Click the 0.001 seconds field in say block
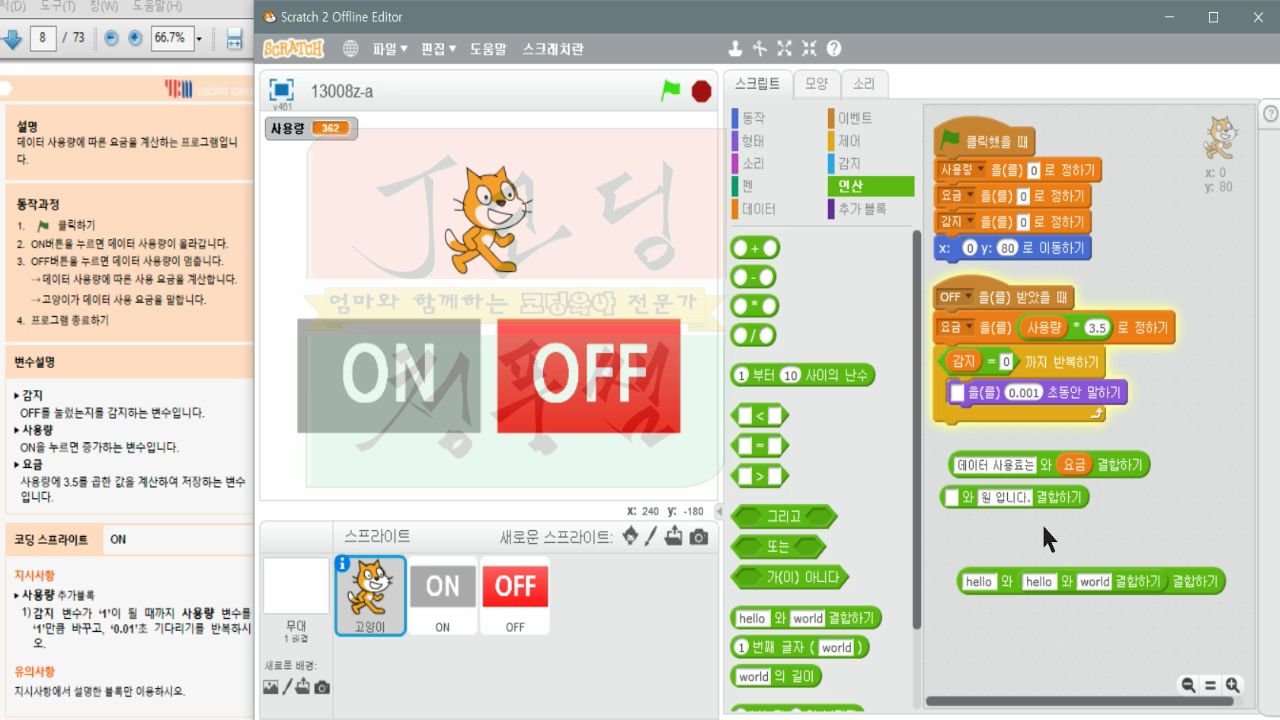 (x=1024, y=393)
